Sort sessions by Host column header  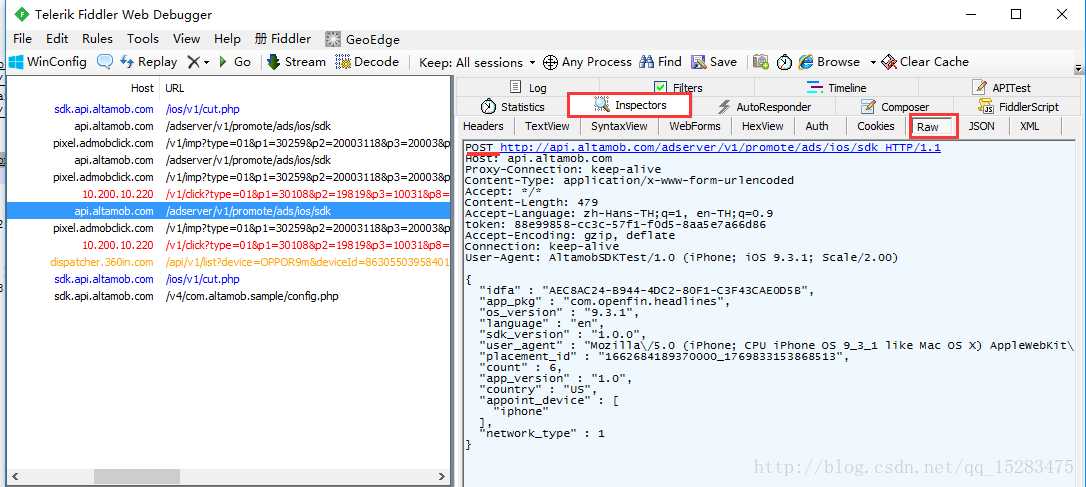(142, 88)
